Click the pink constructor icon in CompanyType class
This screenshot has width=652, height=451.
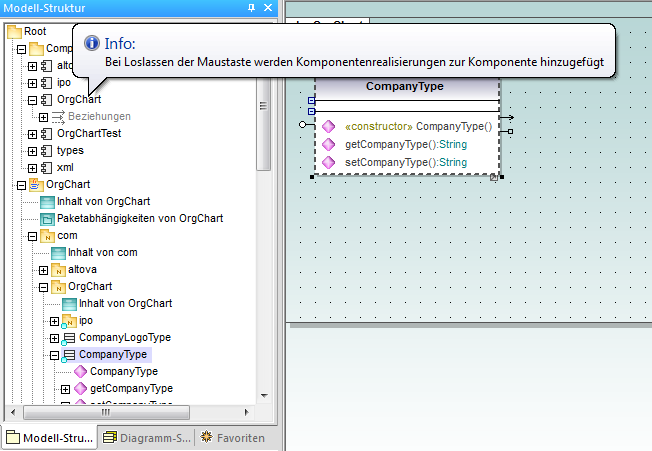pyautogui.click(x=328, y=127)
